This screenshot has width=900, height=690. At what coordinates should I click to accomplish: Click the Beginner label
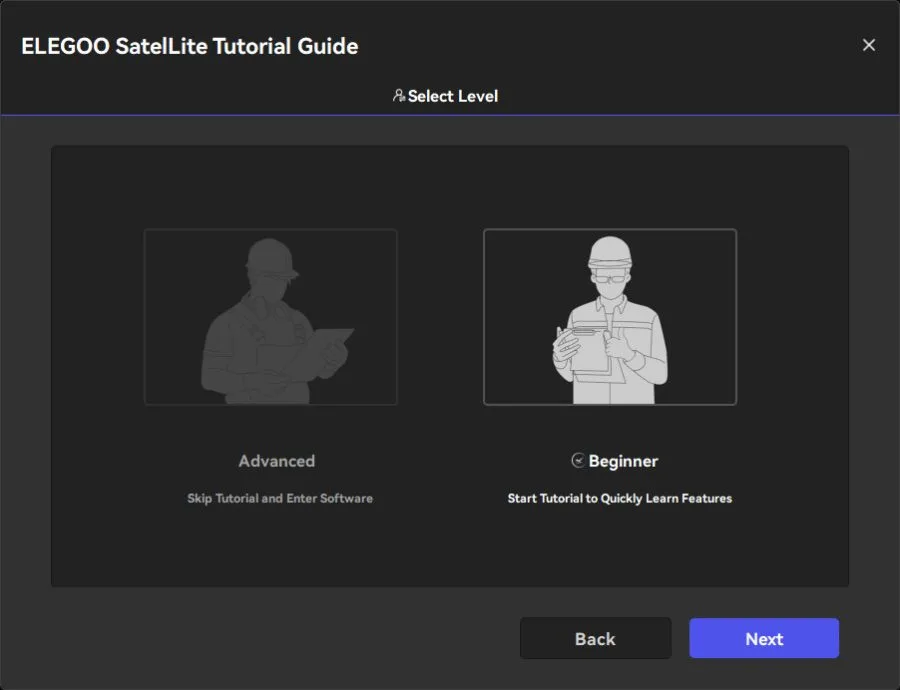(623, 462)
